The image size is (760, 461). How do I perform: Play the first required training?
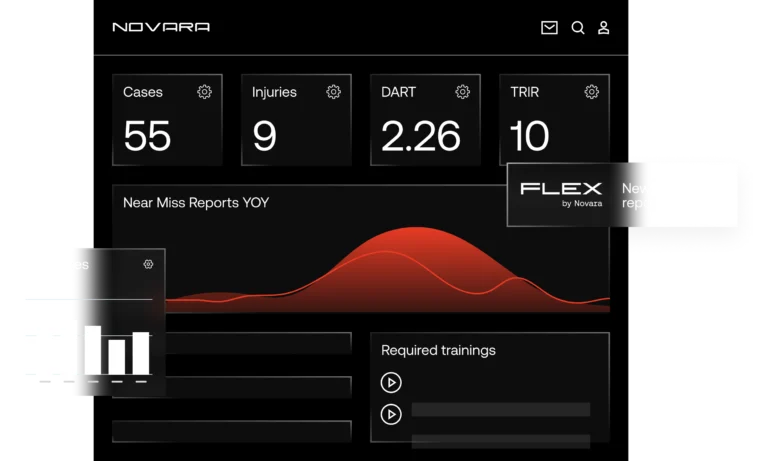click(x=391, y=382)
